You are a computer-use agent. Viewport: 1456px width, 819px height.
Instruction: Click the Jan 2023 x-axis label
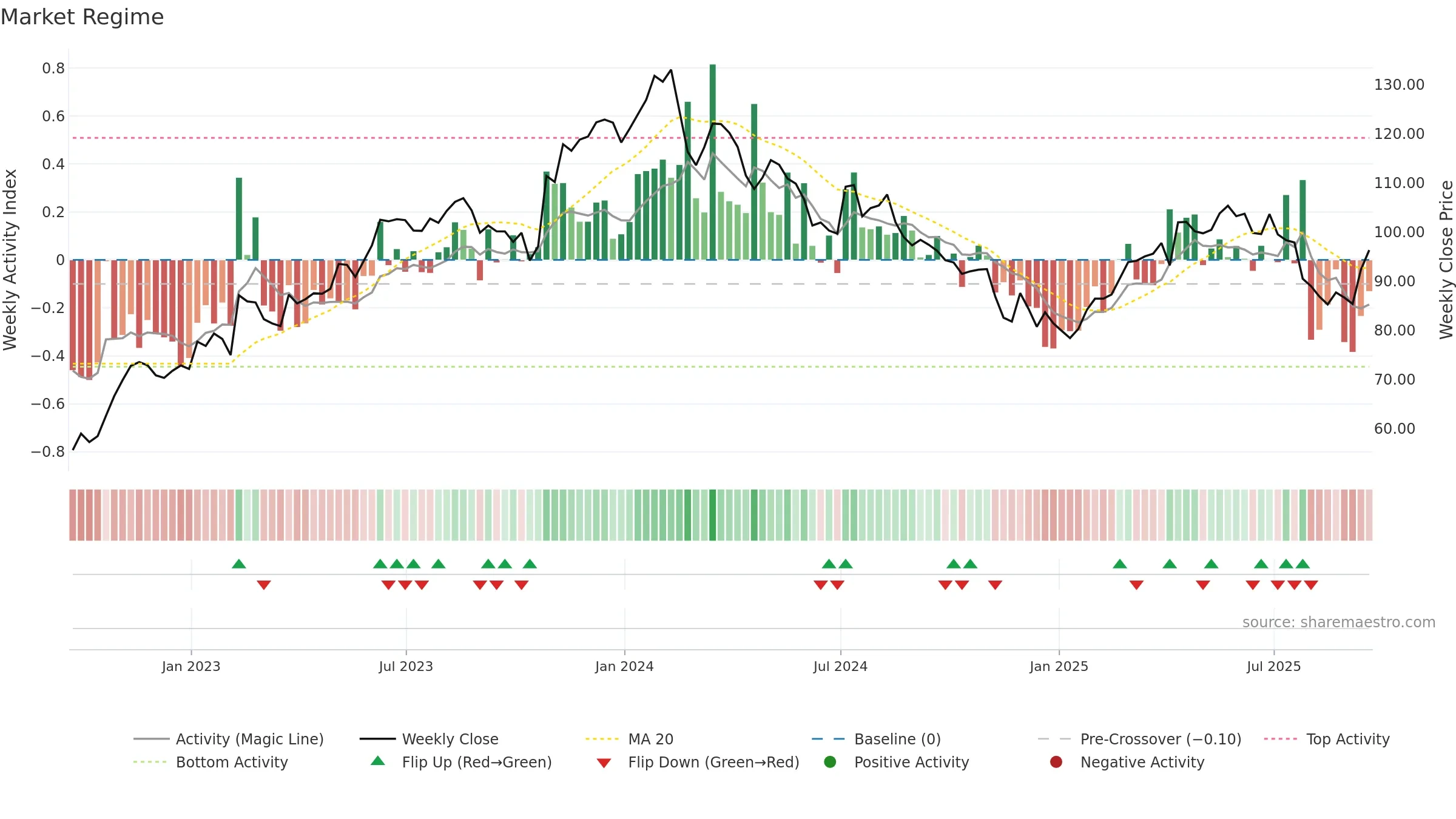191,666
